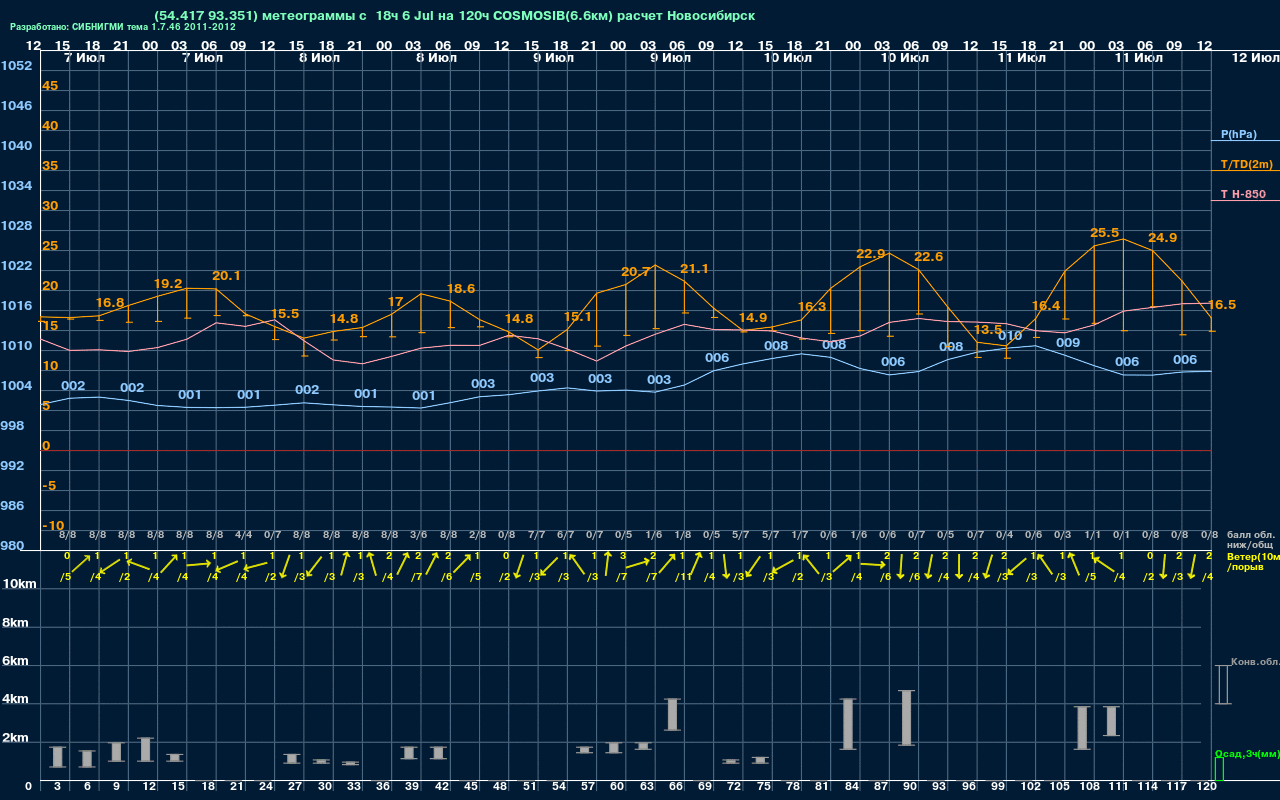Click the 1016 pressure axis label

click(x=16, y=306)
